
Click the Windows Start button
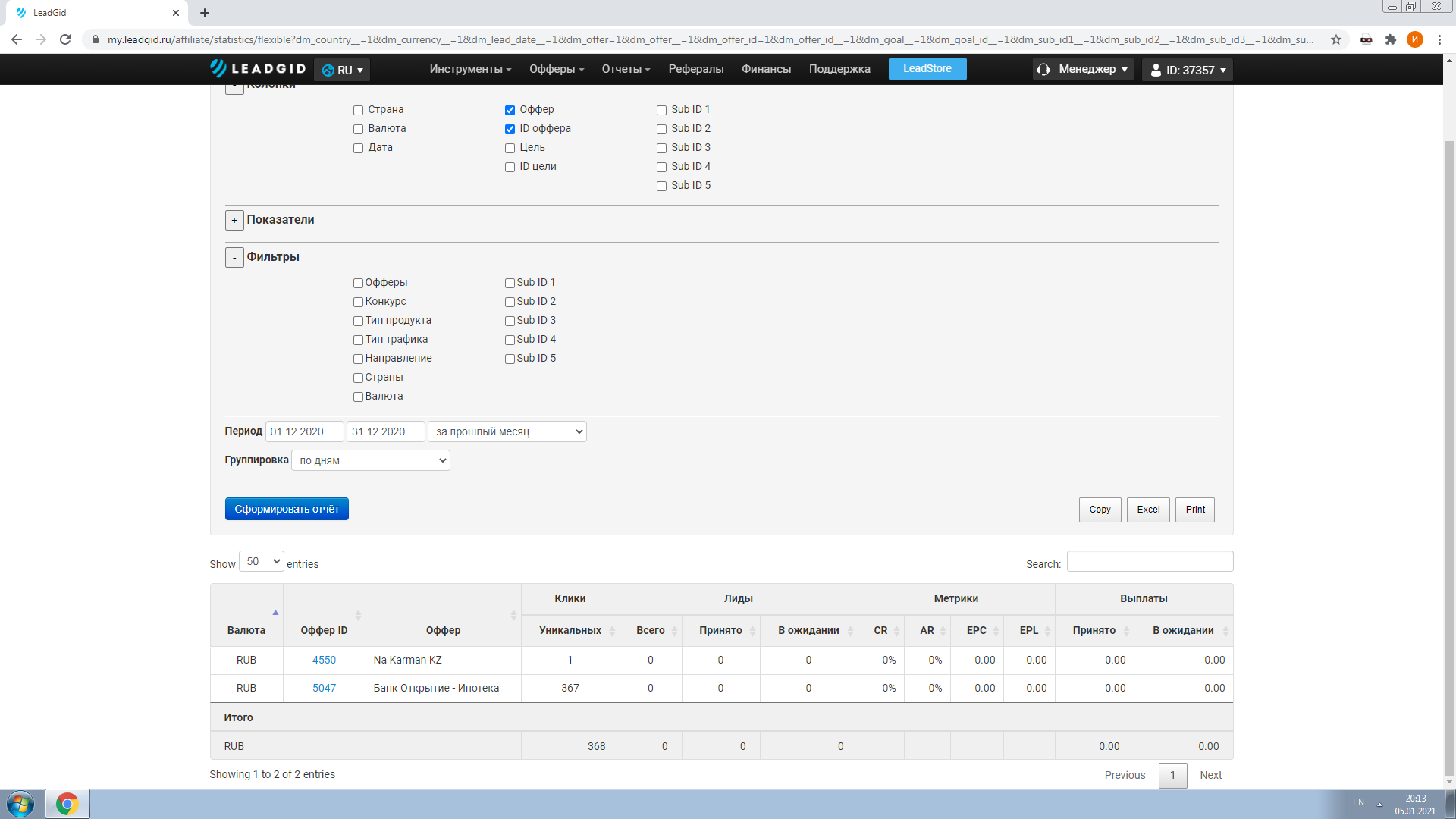click(x=20, y=804)
